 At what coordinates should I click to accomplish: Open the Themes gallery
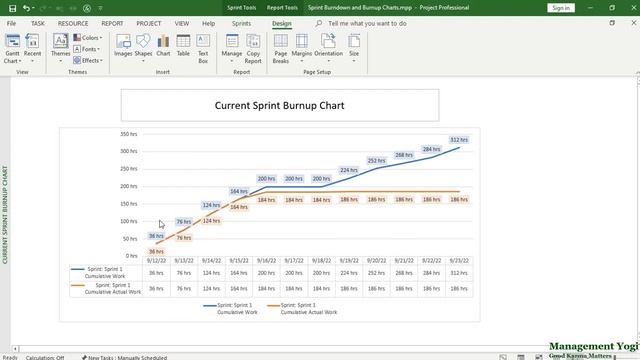[x=60, y=49]
